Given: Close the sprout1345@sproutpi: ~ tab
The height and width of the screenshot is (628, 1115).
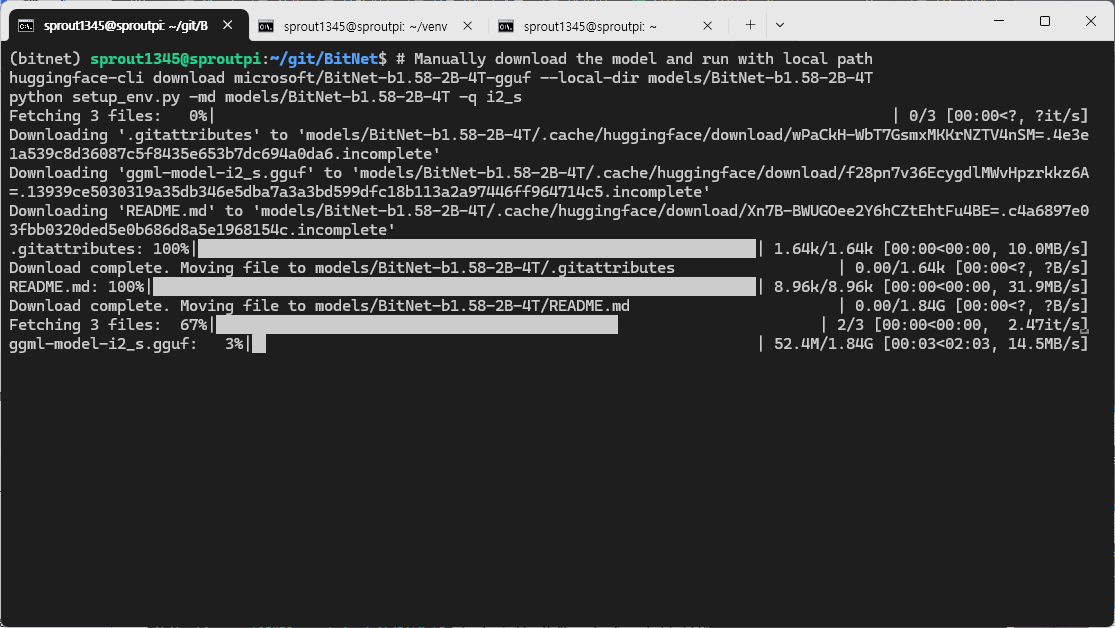Looking at the screenshot, I should point(708,26).
